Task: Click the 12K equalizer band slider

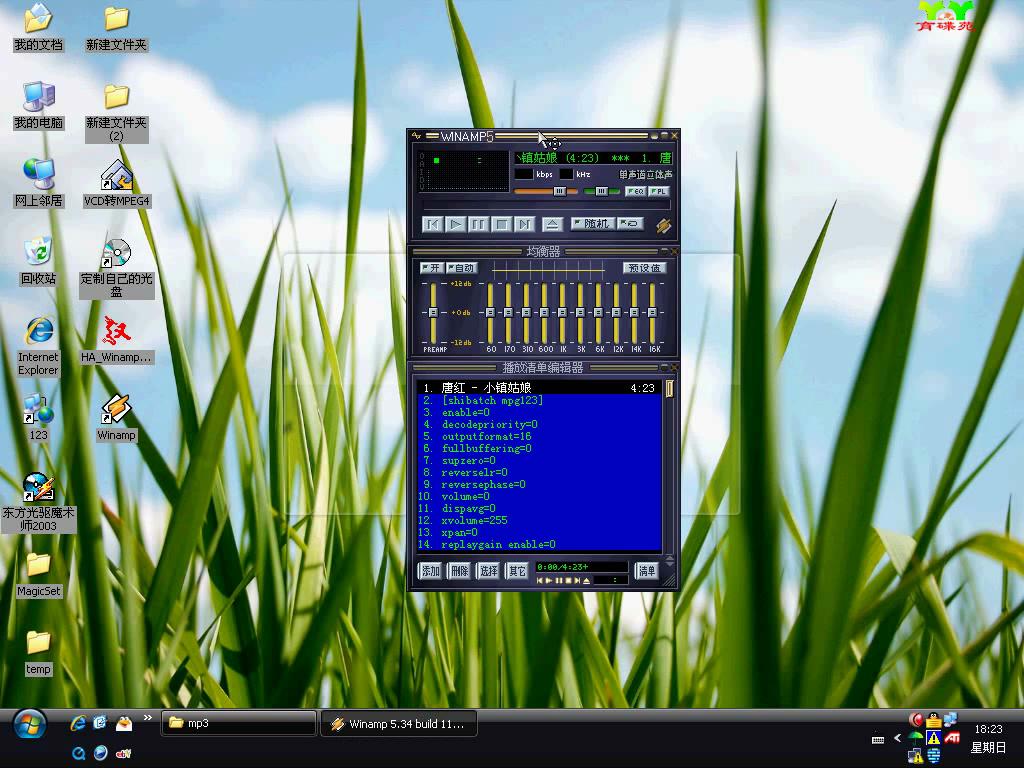Action: click(x=616, y=313)
